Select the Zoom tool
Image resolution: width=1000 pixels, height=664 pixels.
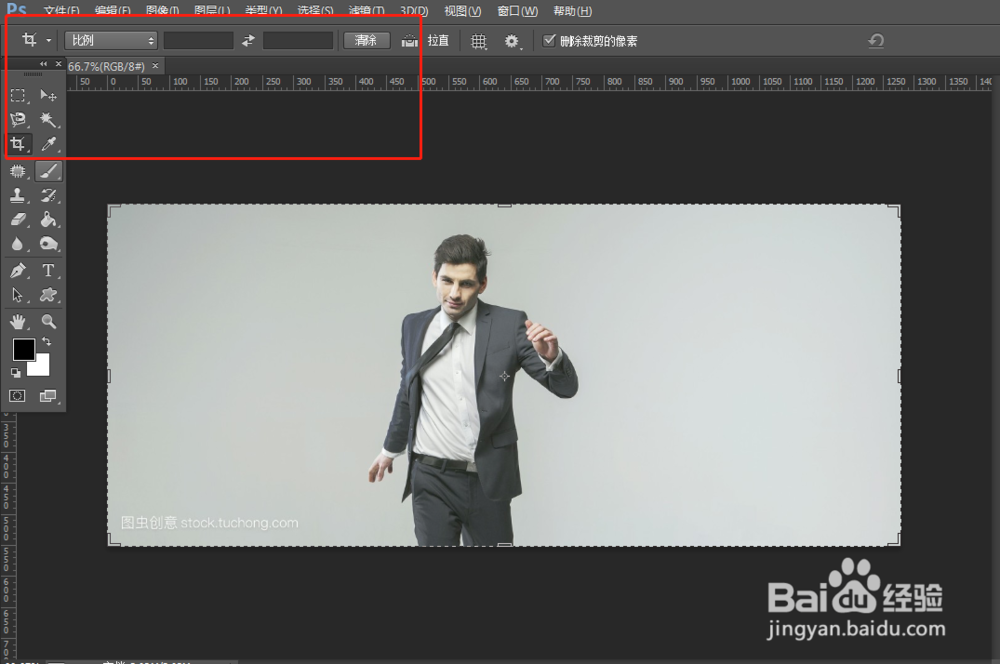pos(48,321)
